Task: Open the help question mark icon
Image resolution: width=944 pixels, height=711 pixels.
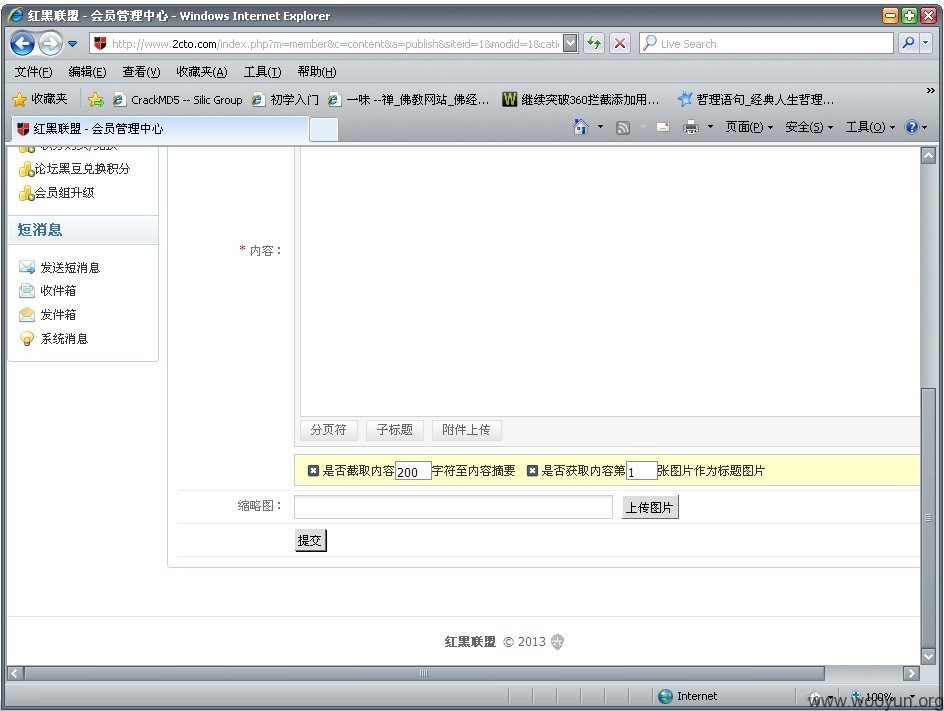Action: (912, 127)
